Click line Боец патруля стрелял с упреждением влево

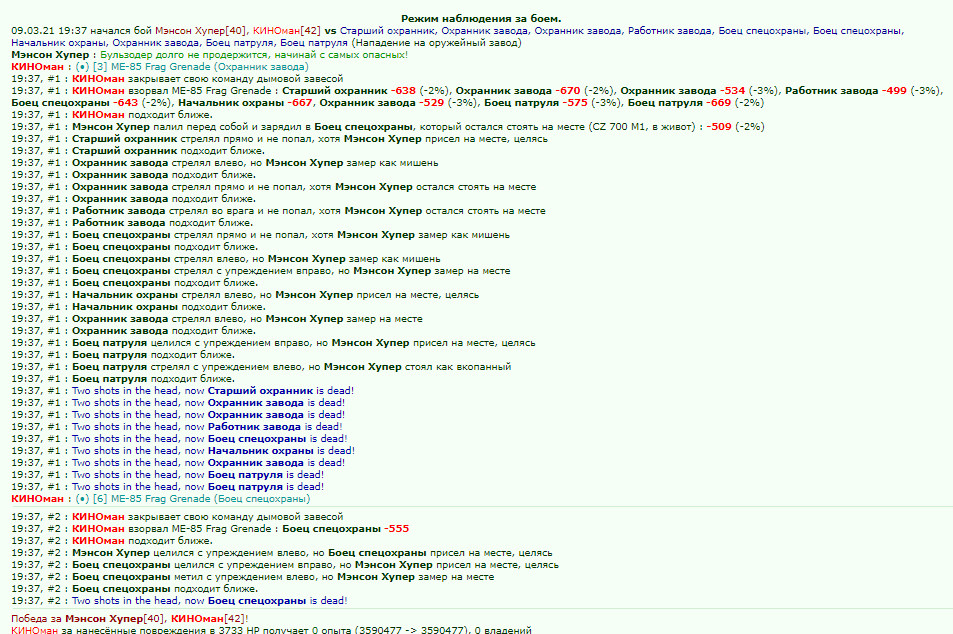(x=261, y=367)
